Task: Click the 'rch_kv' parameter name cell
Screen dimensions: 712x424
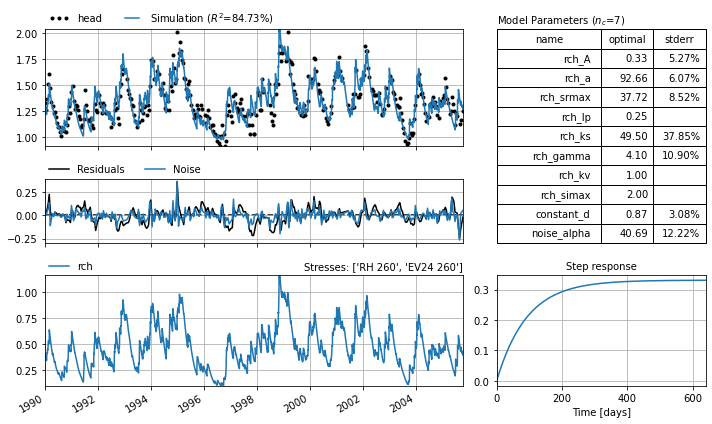Action: (549, 175)
